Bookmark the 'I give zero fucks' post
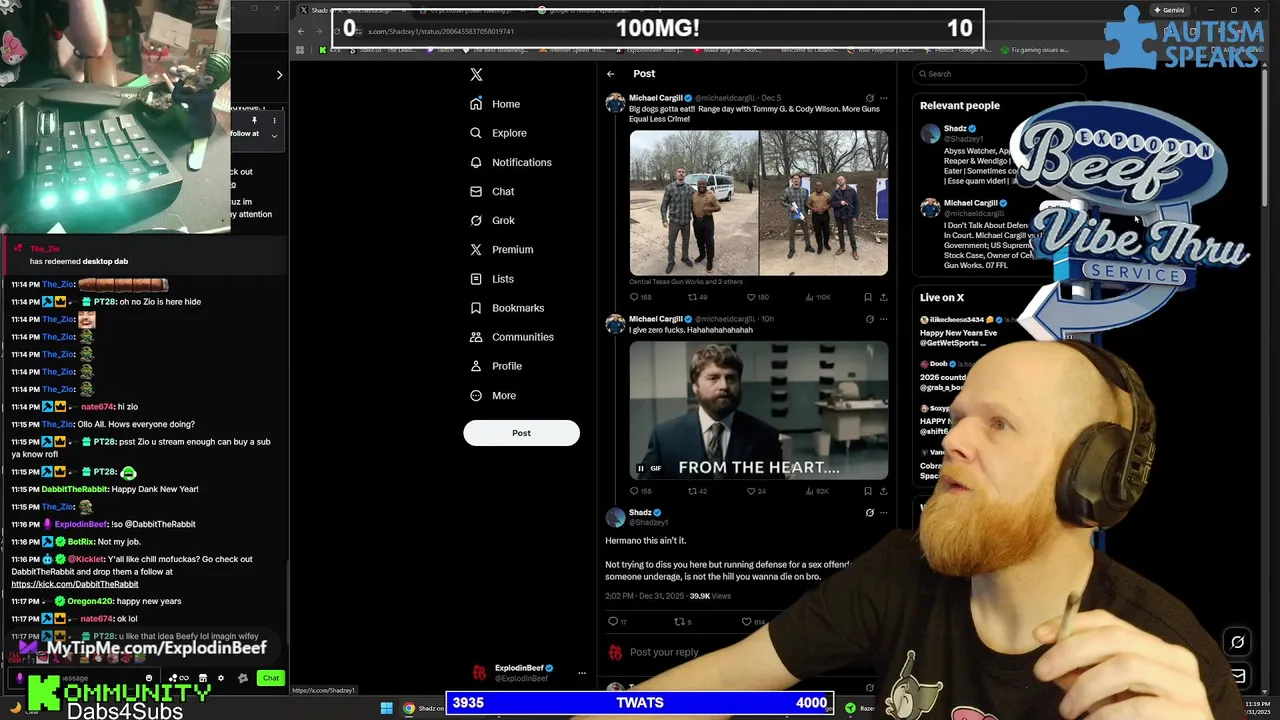This screenshot has width=1280, height=720. tap(867, 491)
